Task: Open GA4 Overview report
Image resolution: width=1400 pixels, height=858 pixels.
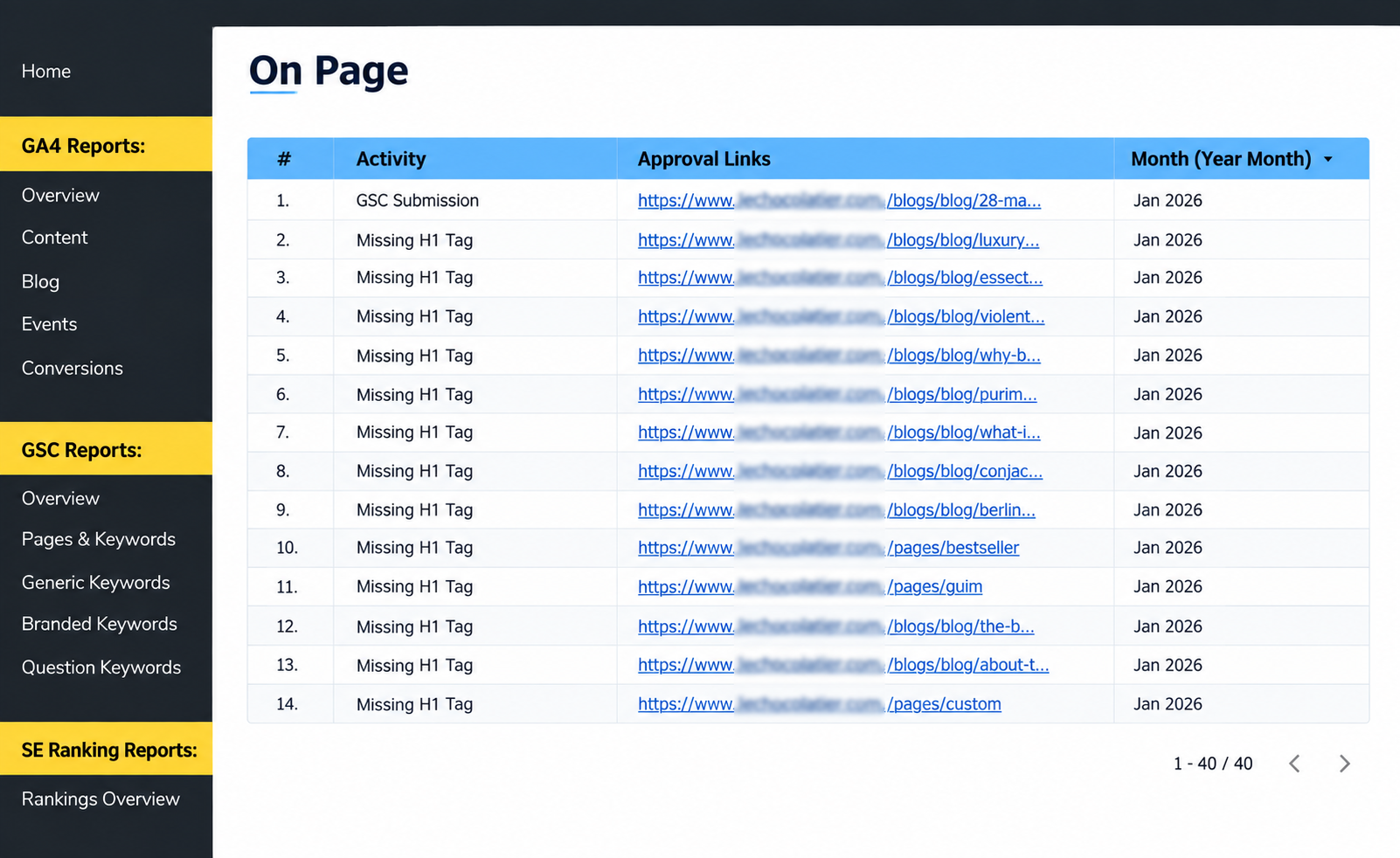Action: (60, 196)
